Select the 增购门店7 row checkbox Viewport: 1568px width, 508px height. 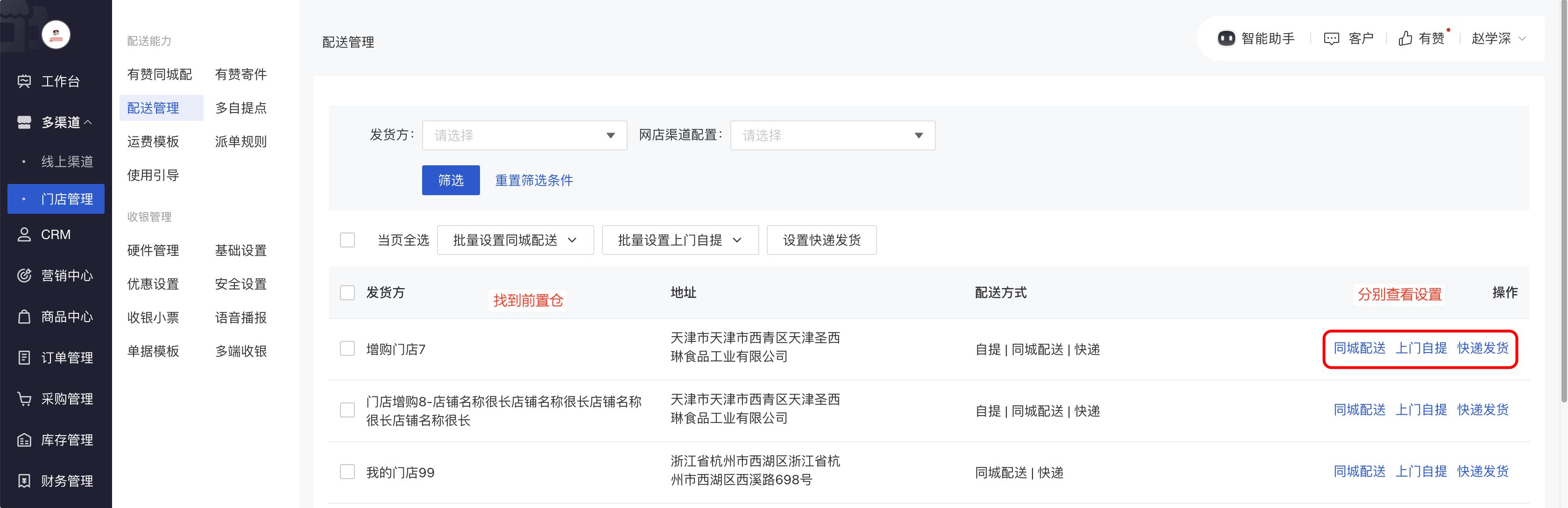pos(347,349)
